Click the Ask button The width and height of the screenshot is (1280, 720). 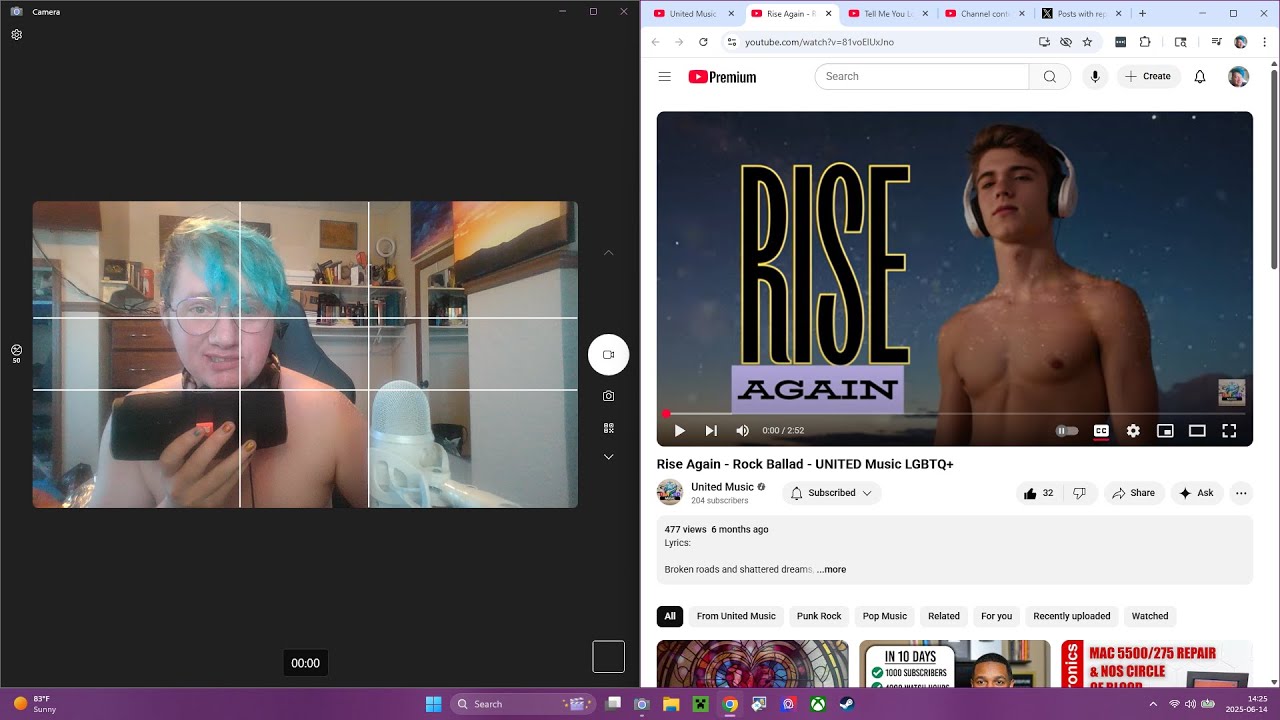1196,493
